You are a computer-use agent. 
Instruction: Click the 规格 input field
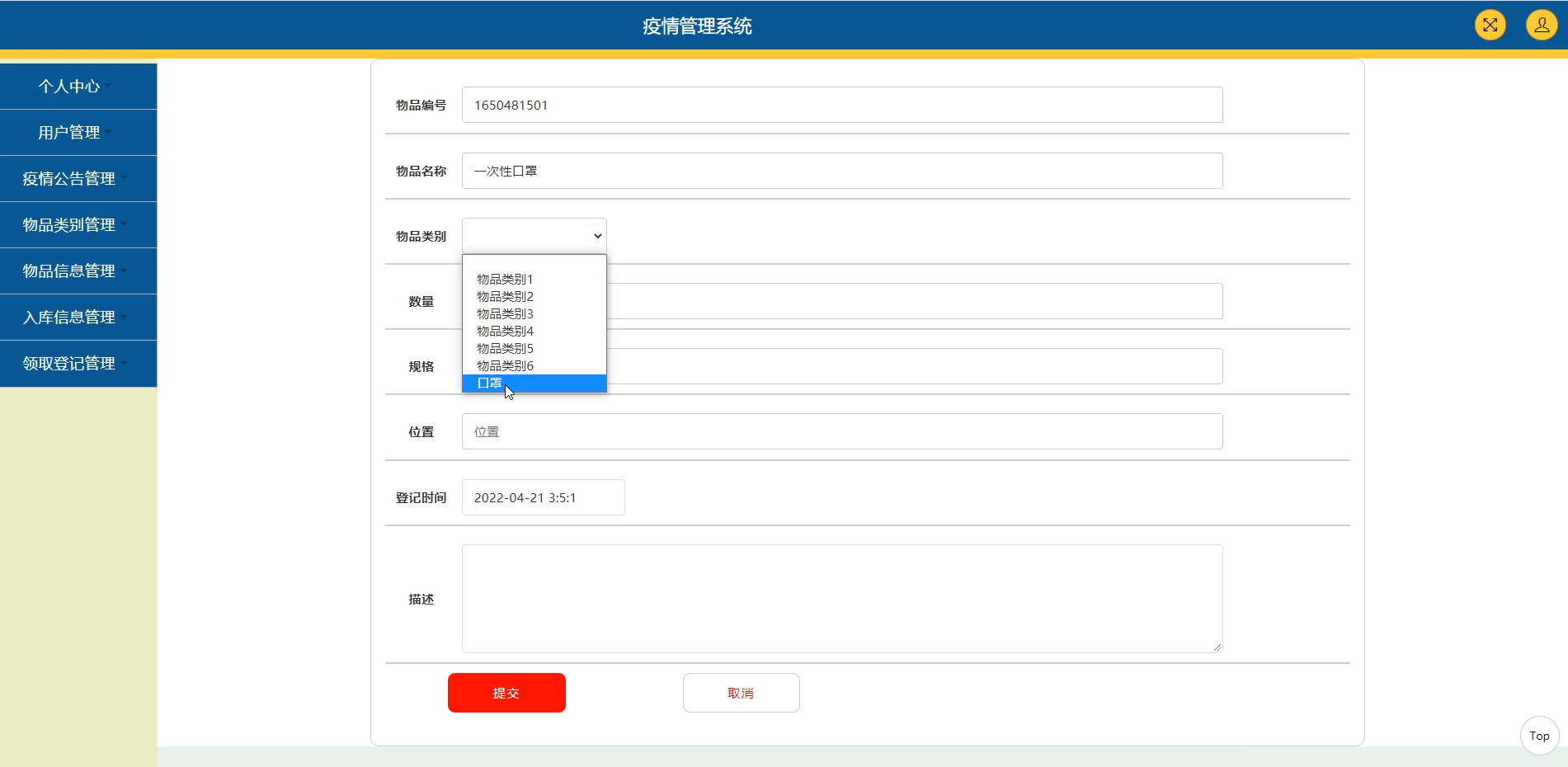tap(915, 366)
